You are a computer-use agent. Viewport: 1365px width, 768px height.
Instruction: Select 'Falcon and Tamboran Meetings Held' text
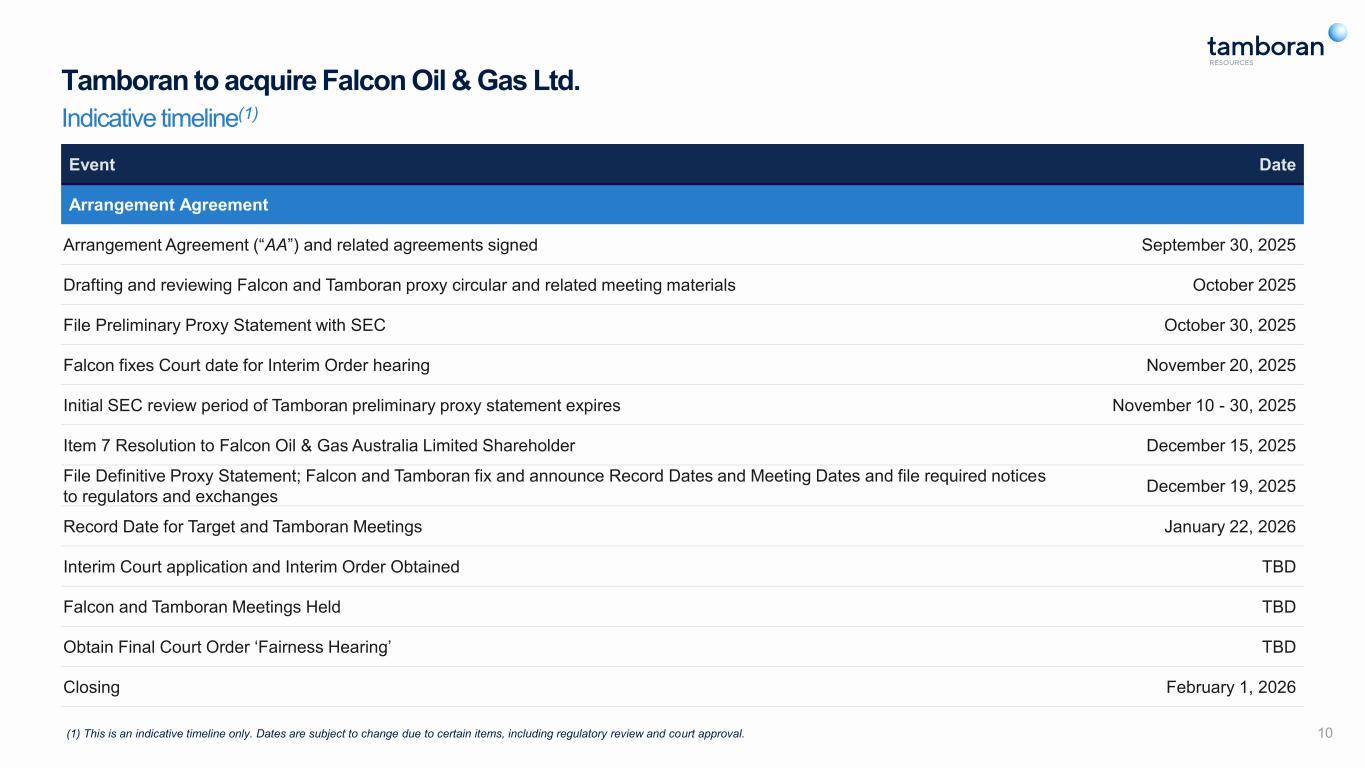coord(202,607)
